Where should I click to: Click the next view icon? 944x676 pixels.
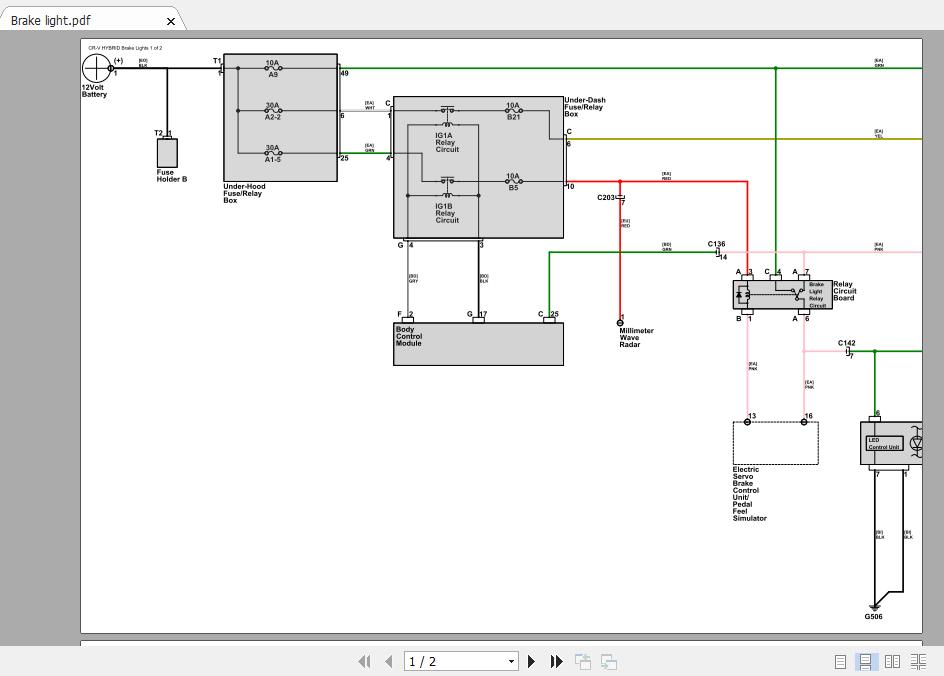[x=609, y=661]
